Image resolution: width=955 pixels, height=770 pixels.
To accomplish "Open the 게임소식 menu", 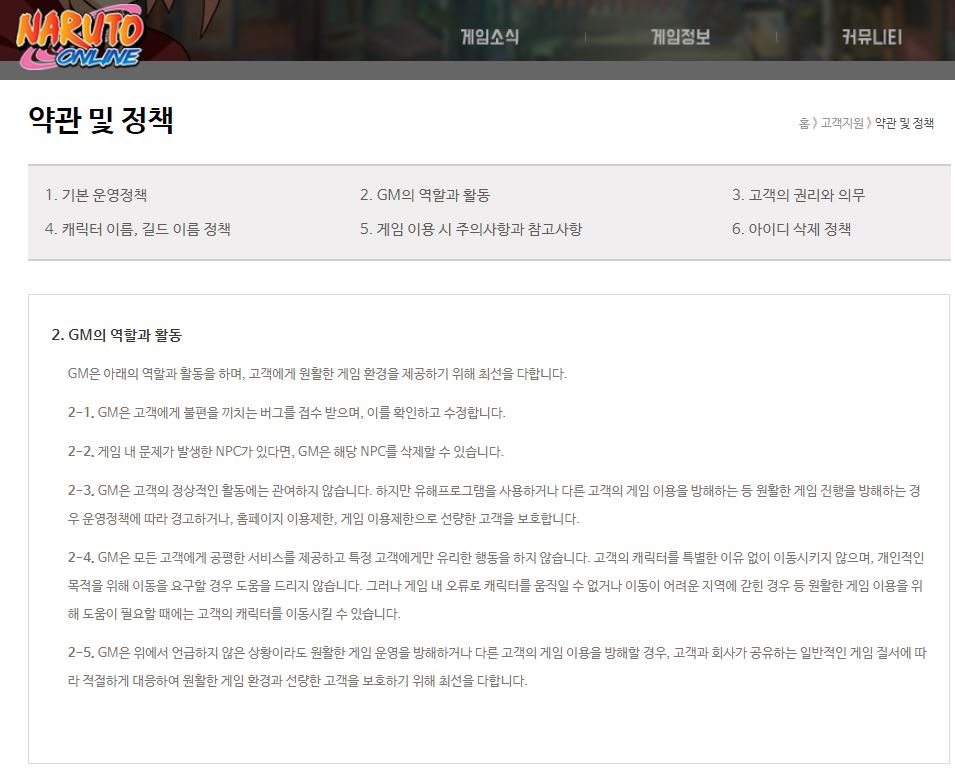I will (489, 37).
